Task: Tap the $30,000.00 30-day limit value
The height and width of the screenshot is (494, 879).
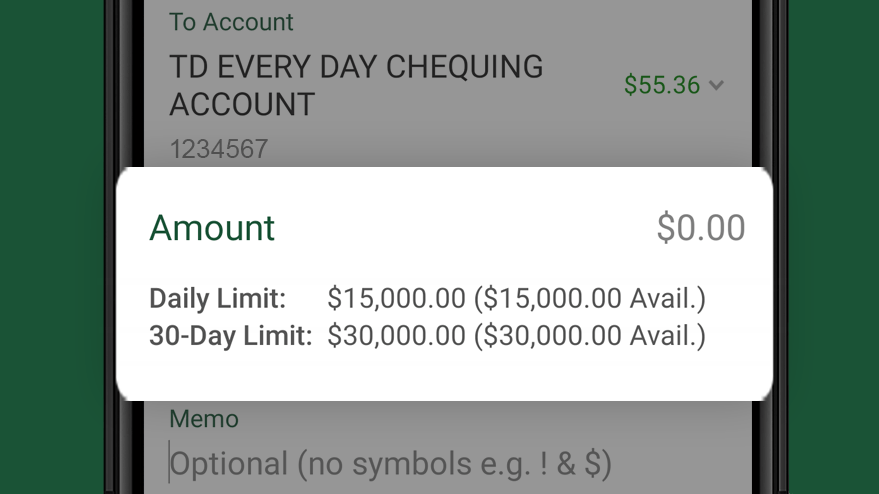Action: (396, 336)
